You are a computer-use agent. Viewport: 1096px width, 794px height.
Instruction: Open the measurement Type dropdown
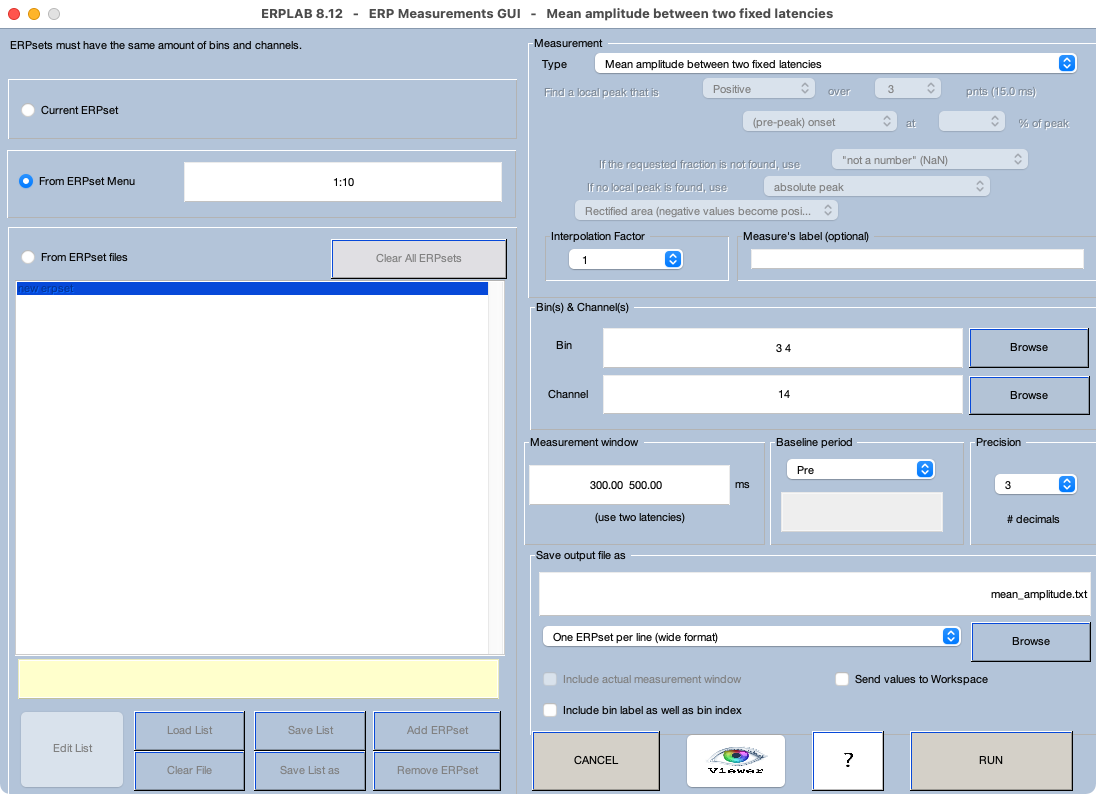point(834,64)
